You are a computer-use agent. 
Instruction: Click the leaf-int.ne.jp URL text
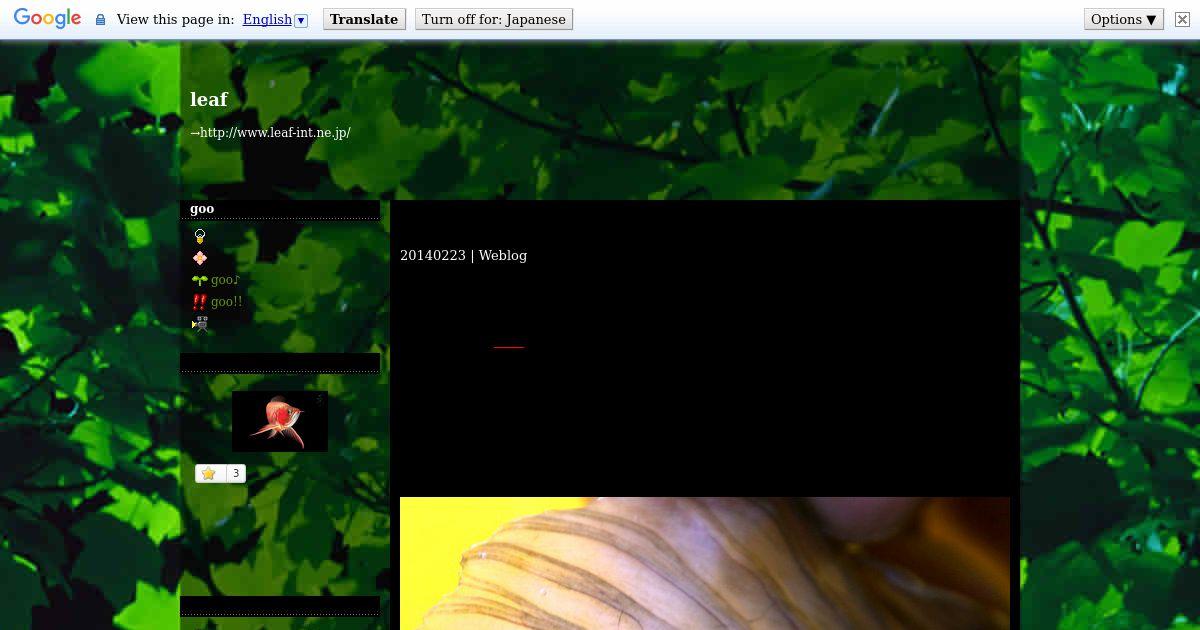[275, 132]
